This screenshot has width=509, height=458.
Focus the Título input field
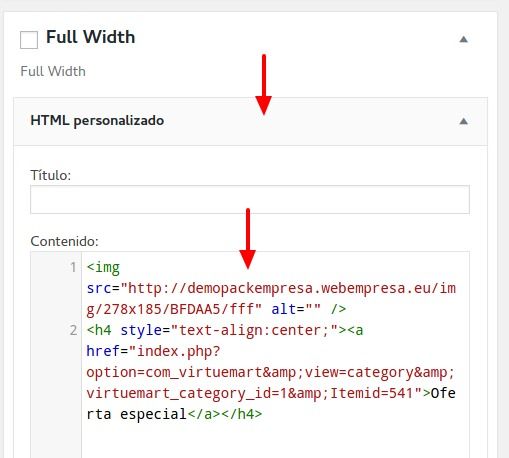[250, 199]
